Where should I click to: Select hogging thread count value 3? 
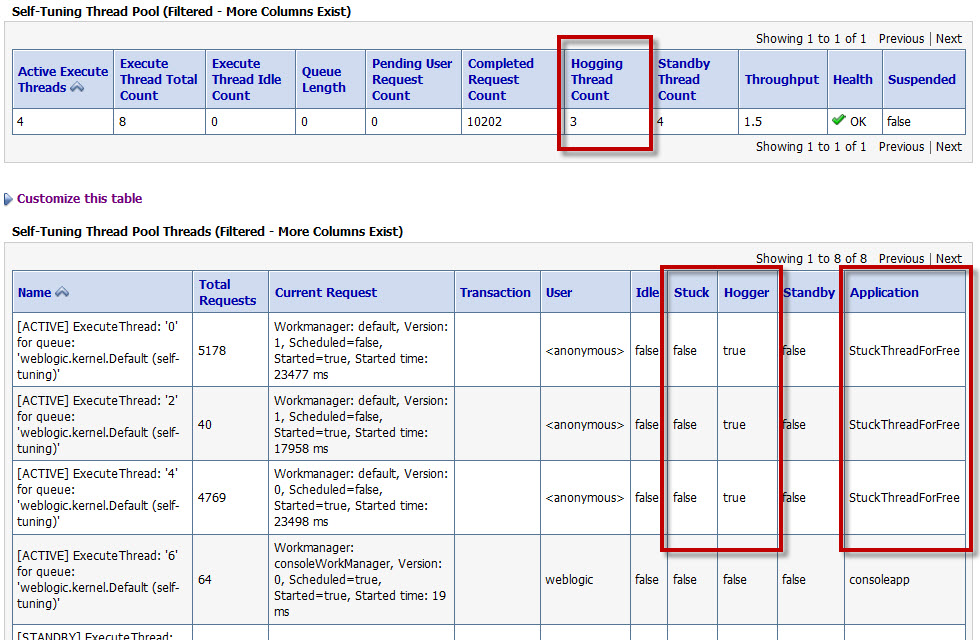tap(573, 122)
